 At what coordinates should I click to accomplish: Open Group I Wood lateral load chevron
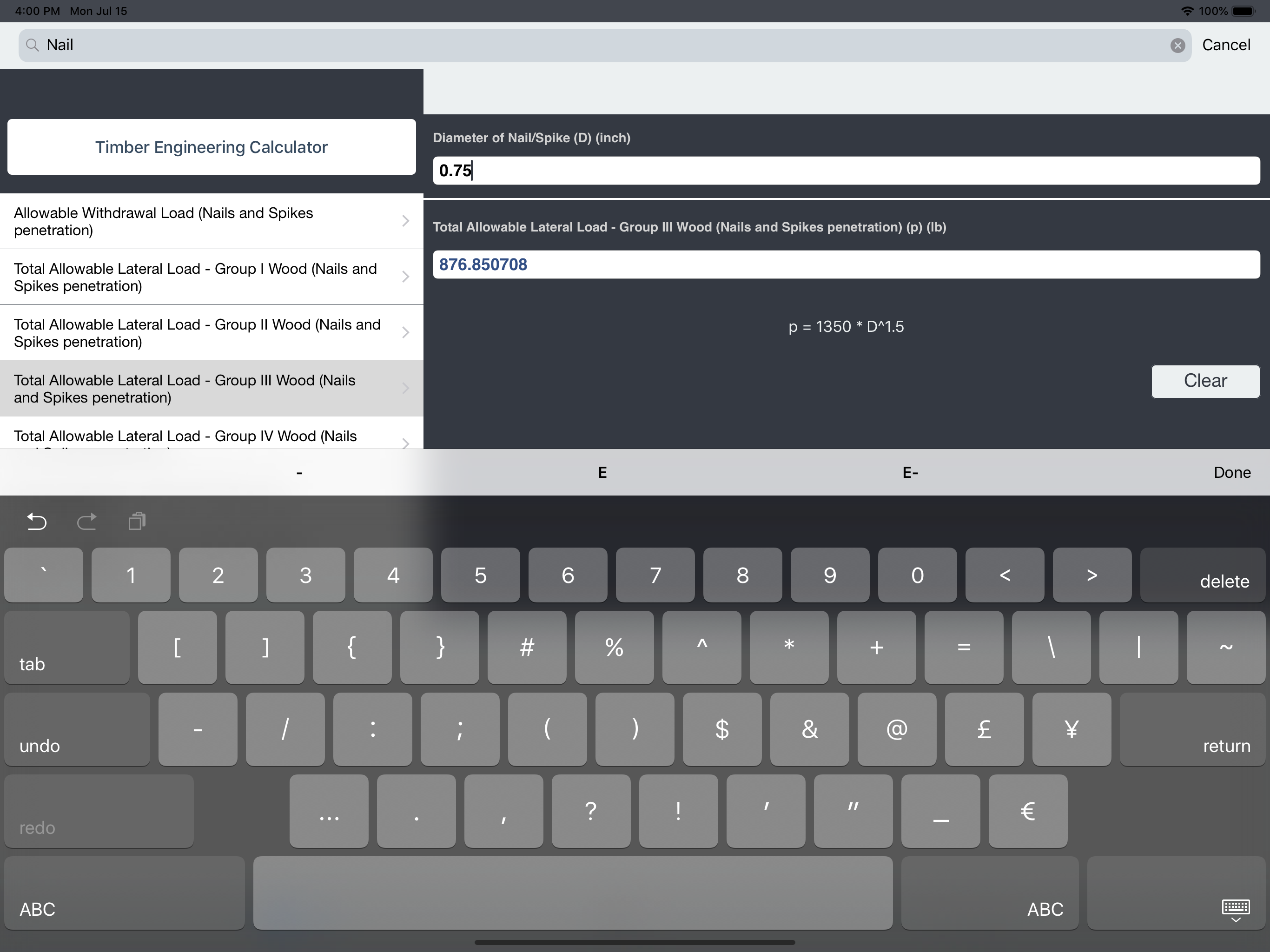[x=405, y=277]
